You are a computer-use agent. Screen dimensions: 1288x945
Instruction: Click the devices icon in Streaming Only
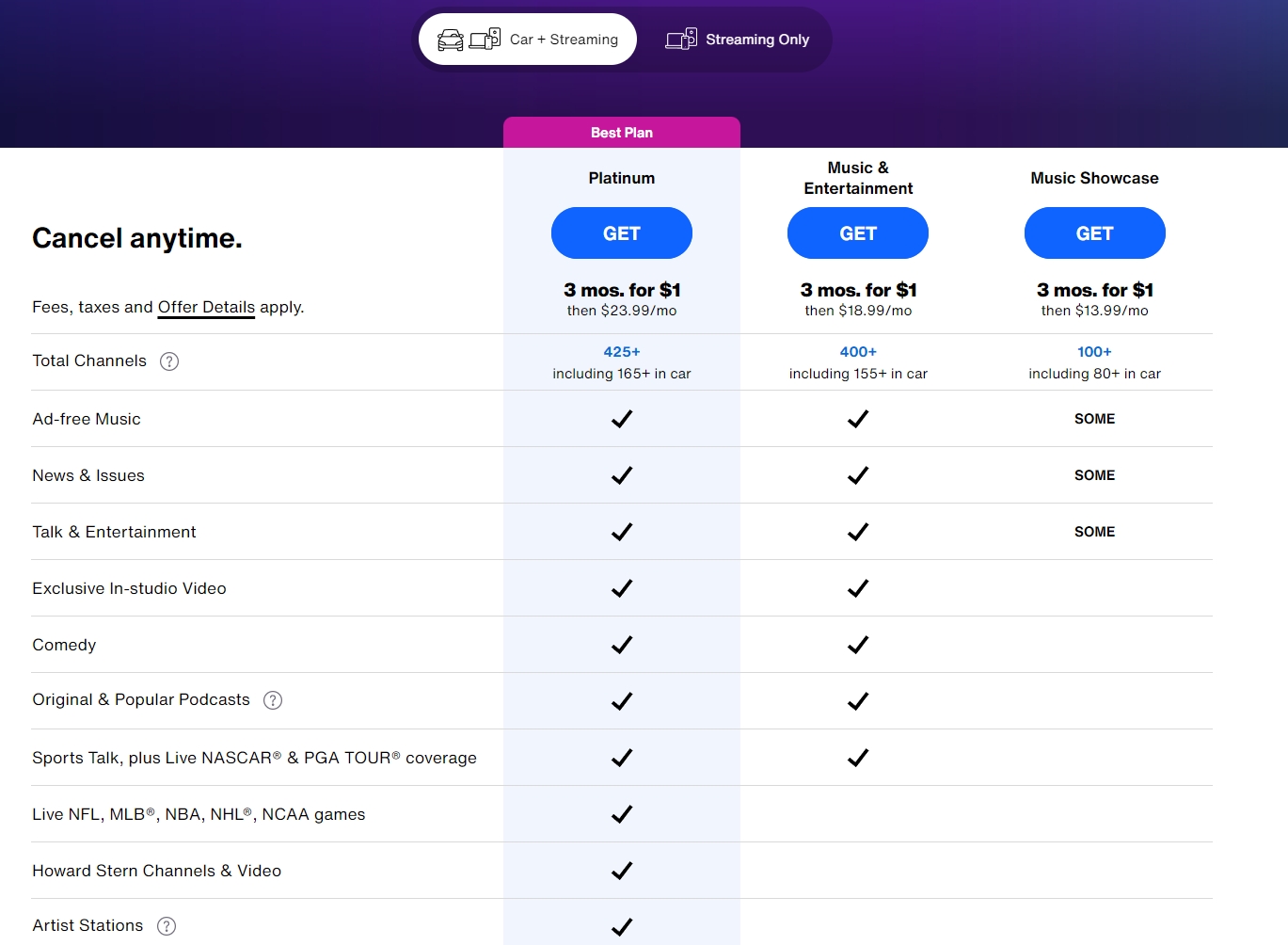click(681, 40)
